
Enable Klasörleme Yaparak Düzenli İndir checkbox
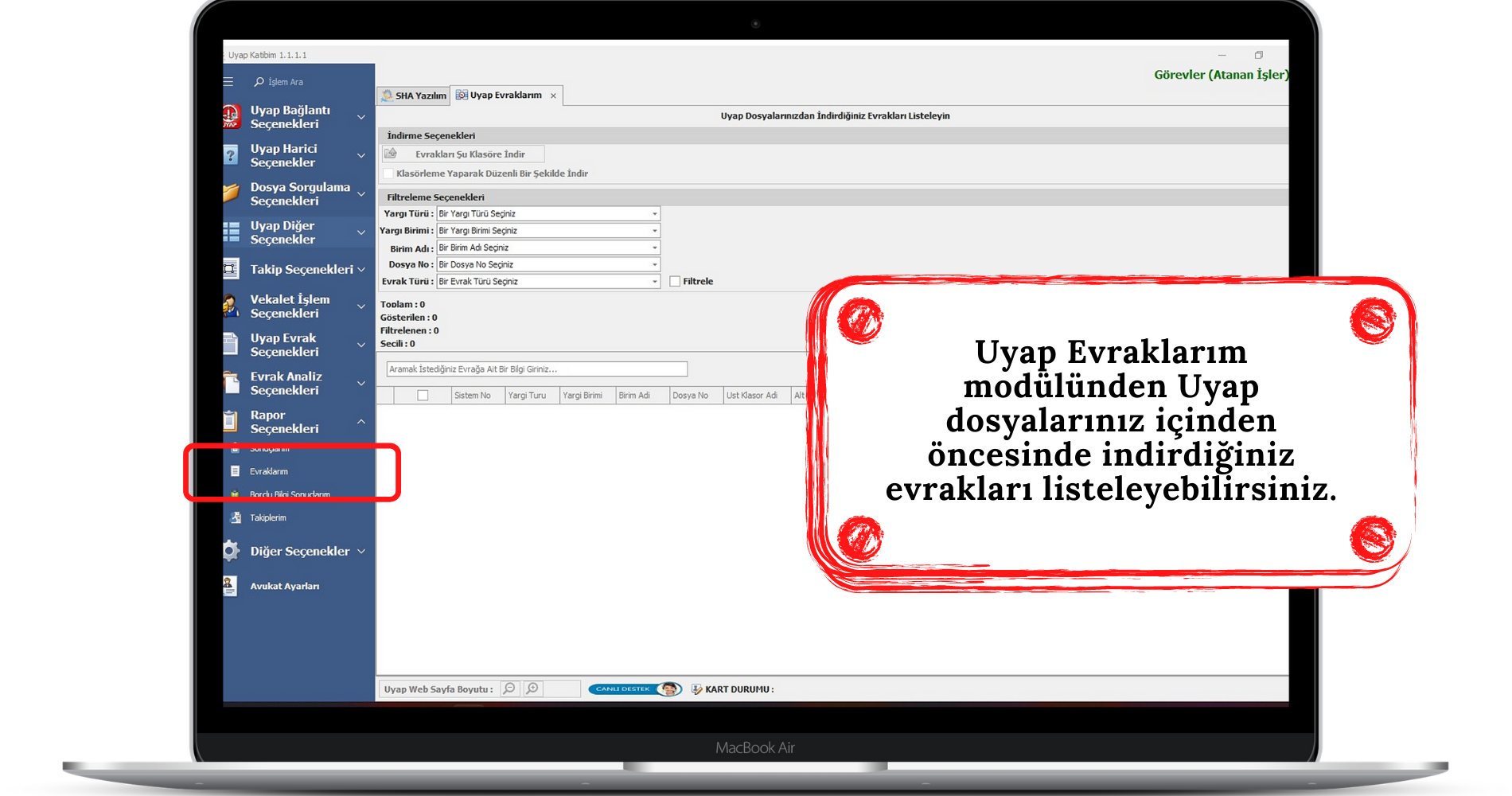(388, 174)
